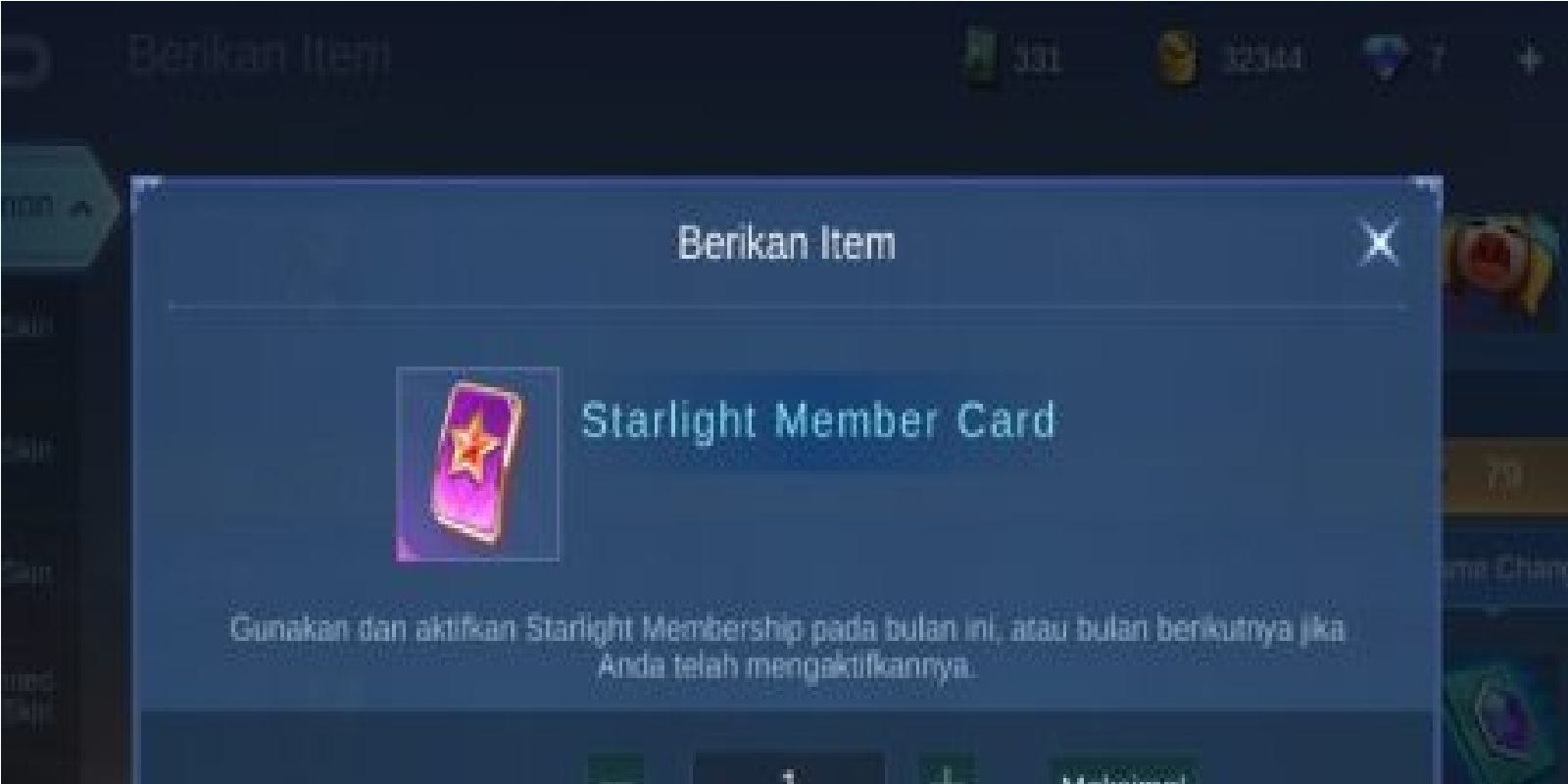Select the first sidebar category below the active tab

pos(27,324)
